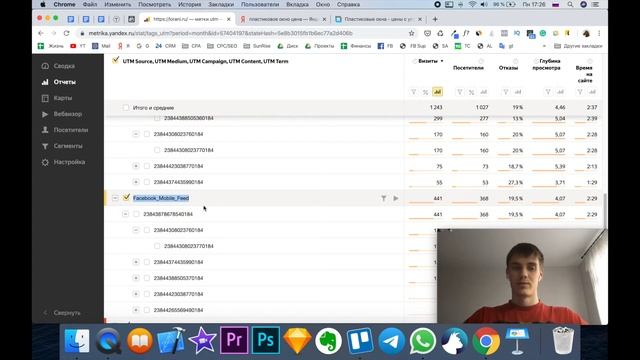The width and height of the screenshot is (640, 360).
Task: Click highlighted chart icon under Визиты
Action: (437, 92)
